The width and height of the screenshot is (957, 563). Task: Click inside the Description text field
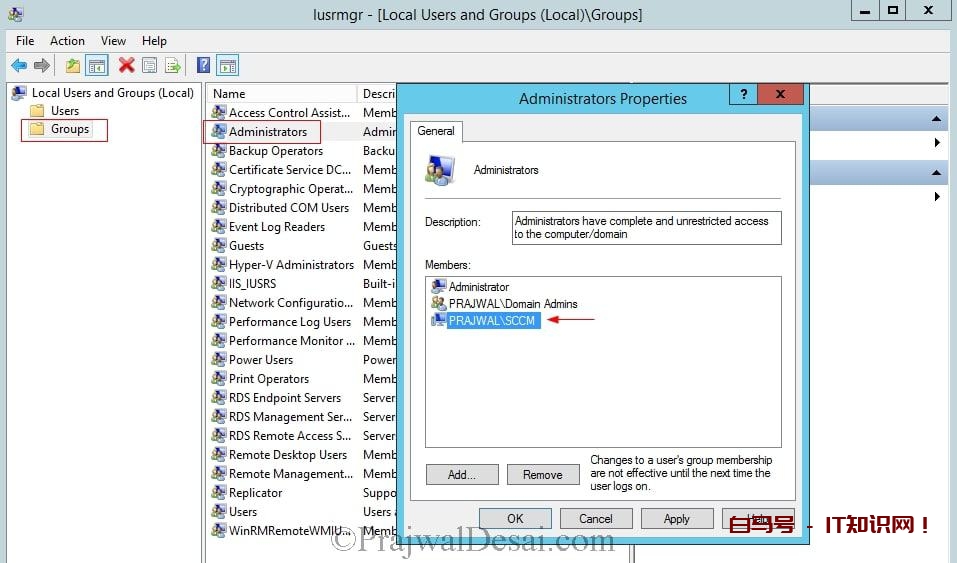coord(646,227)
